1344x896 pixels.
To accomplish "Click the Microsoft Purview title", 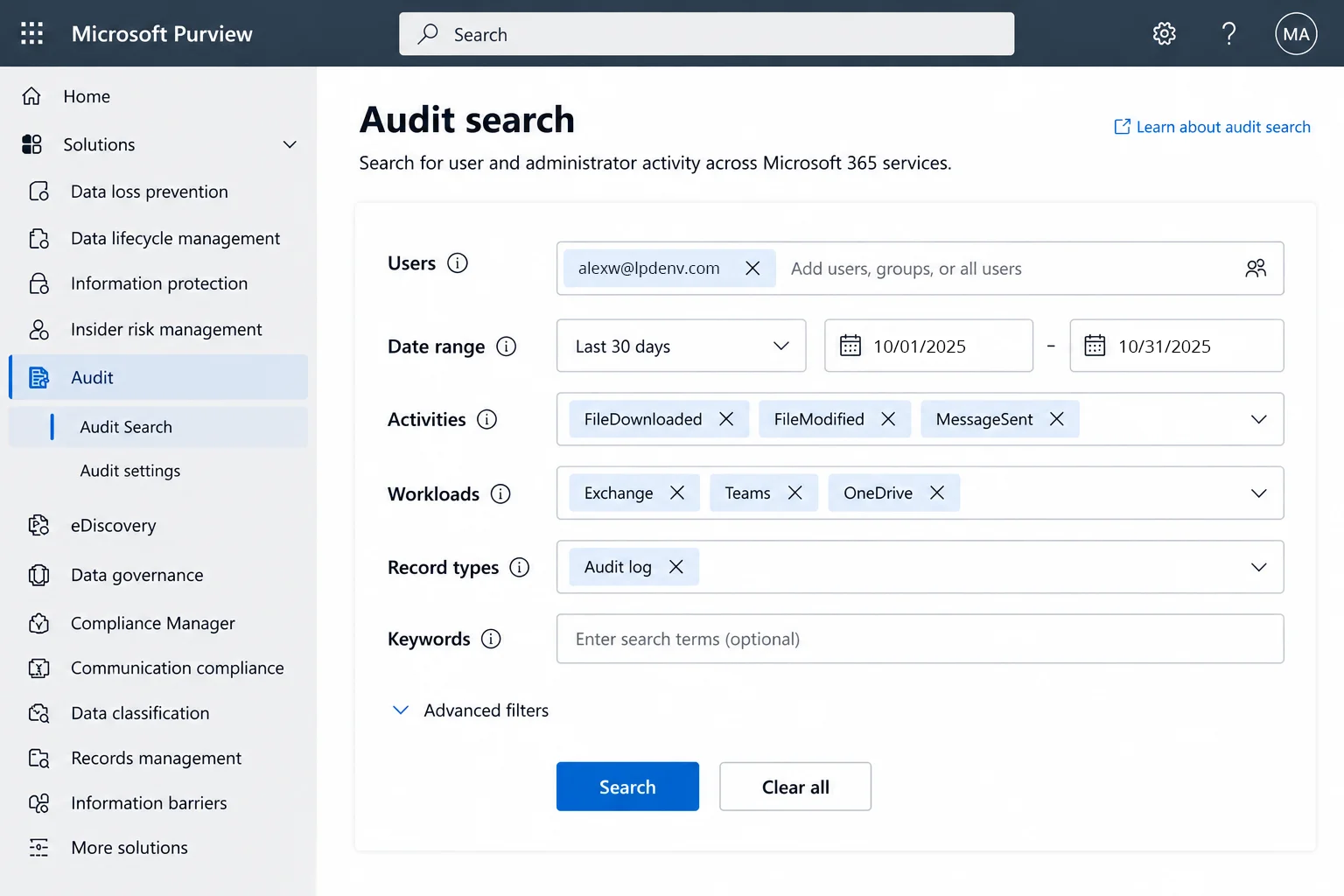I will pos(162,34).
